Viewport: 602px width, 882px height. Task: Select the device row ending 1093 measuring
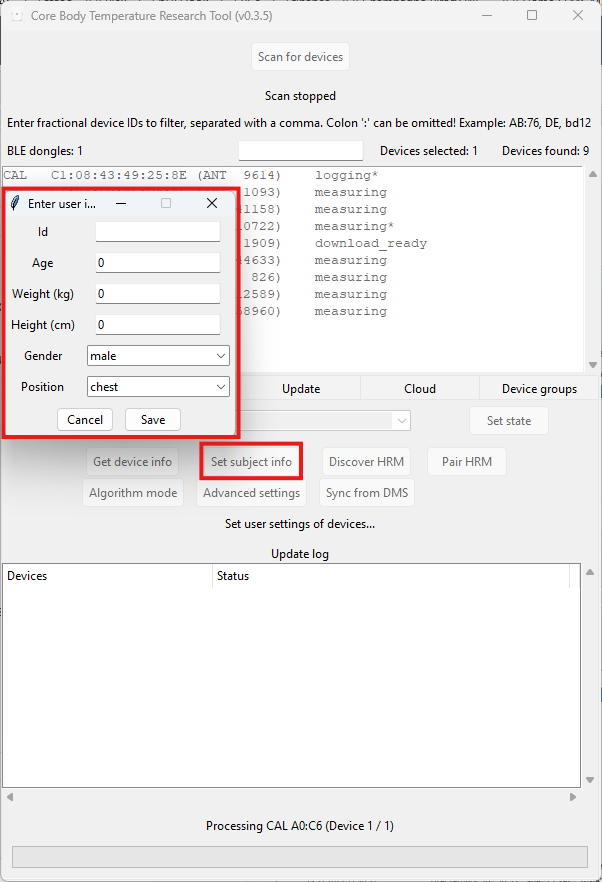coord(411,192)
